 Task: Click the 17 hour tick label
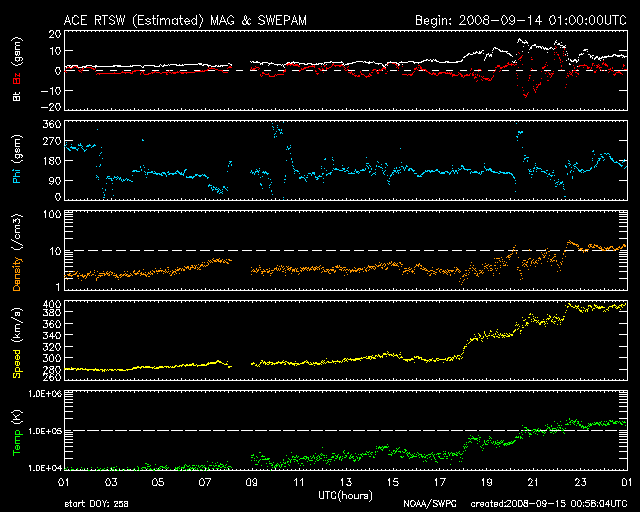pyautogui.click(x=440, y=483)
